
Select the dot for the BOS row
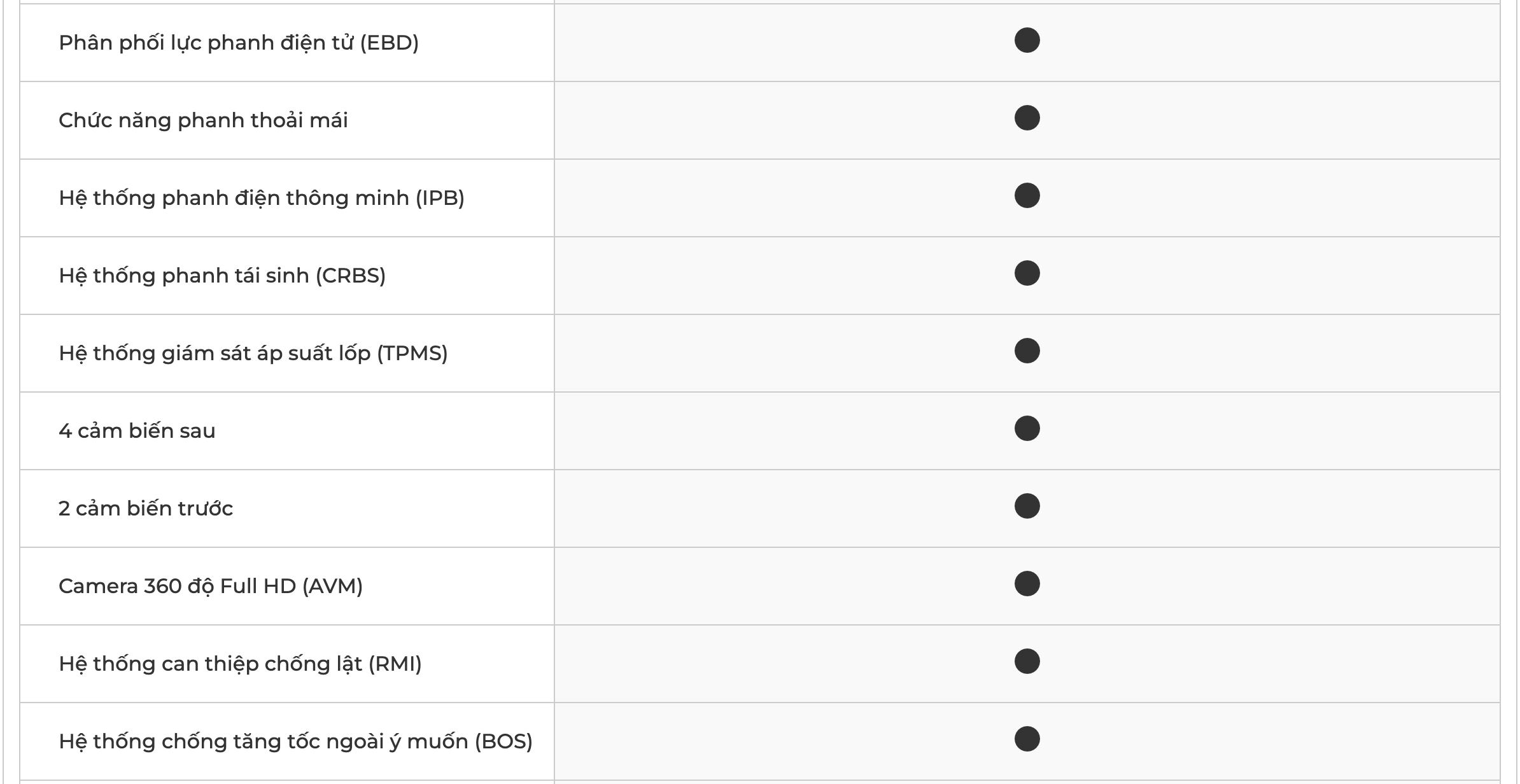(1027, 739)
